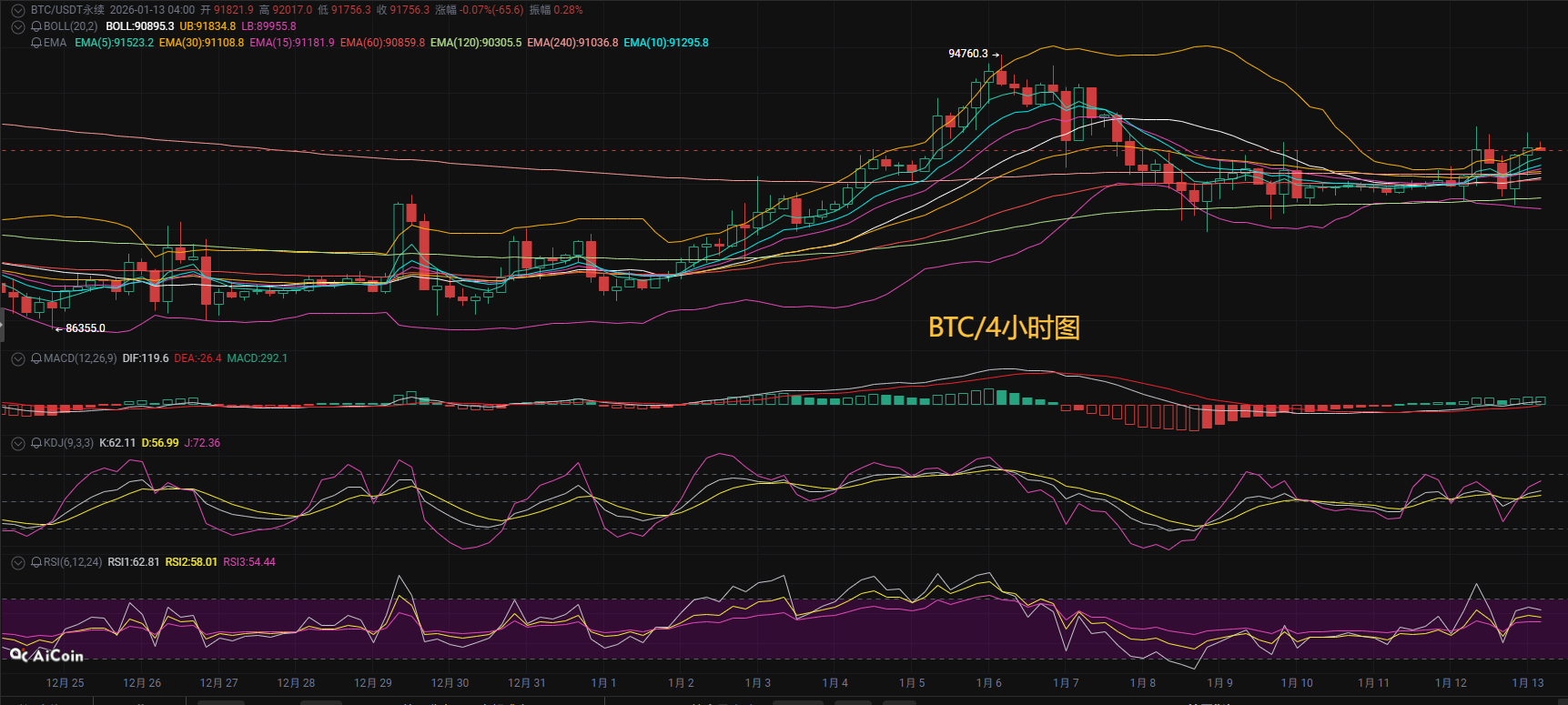Collapse the RSI indicator panel chevron
1568x705 pixels.
[17, 562]
